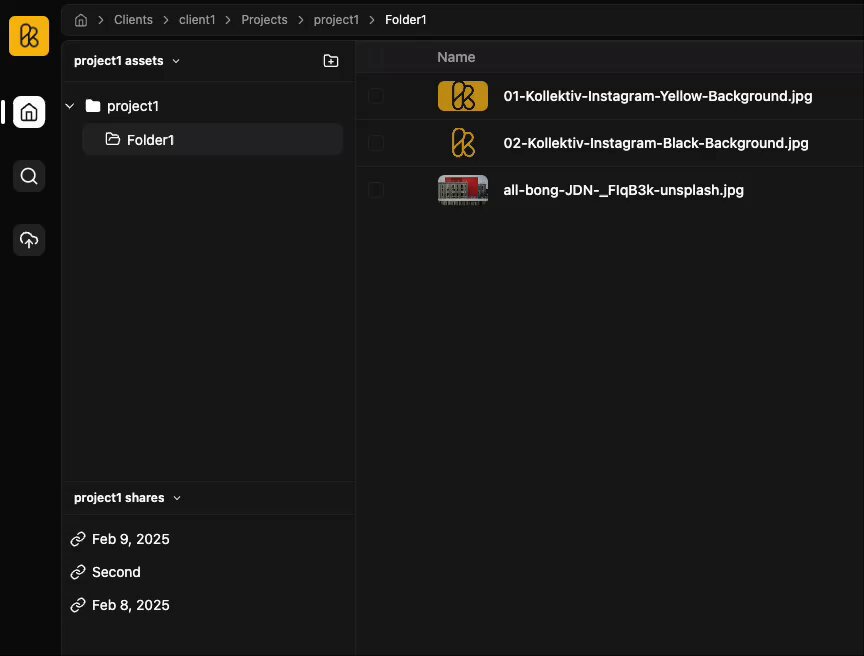This screenshot has height=656, width=864.
Task: Open the project1 assets dropdown
Action: click(x=127, y=61)
